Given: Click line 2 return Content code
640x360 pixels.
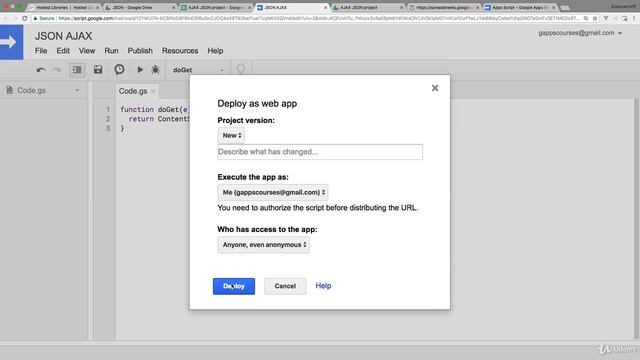Looking at the screenshot, I should tap(158, 119).
